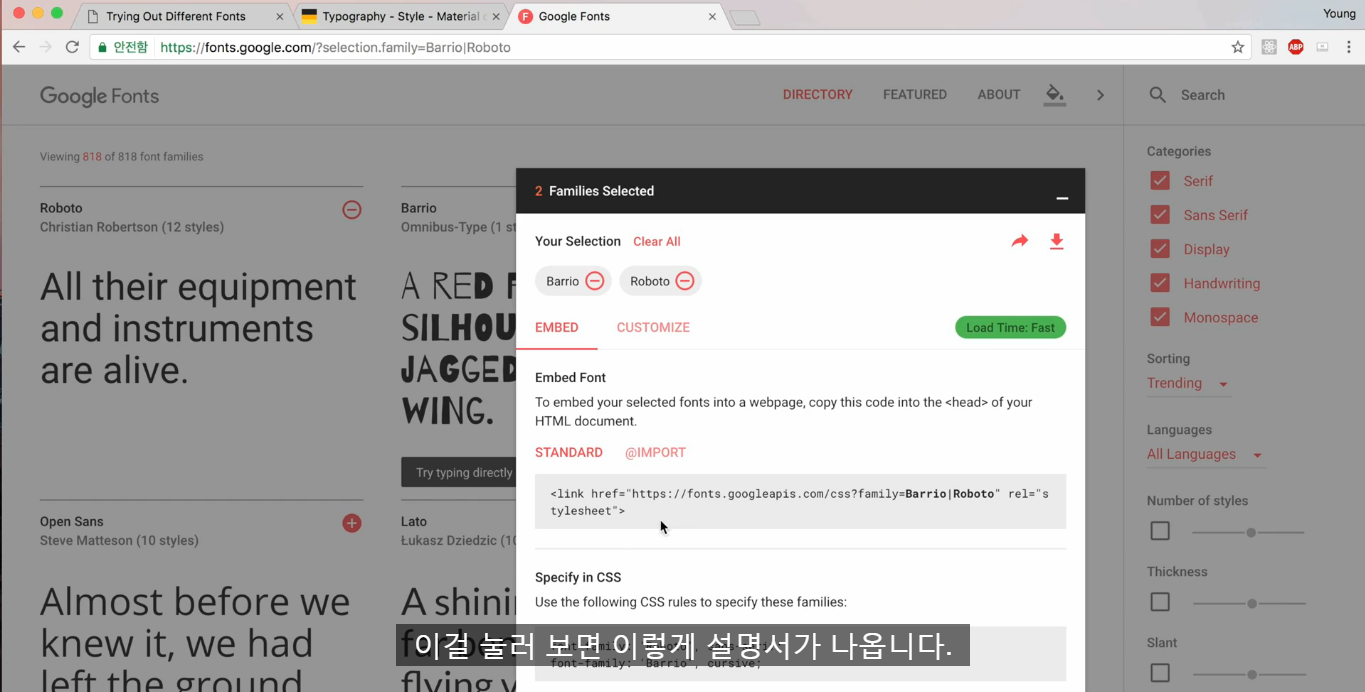Screen dimensions: 1365x692
Task: Uncheck the Display category
Action: tap(1160, 249)
